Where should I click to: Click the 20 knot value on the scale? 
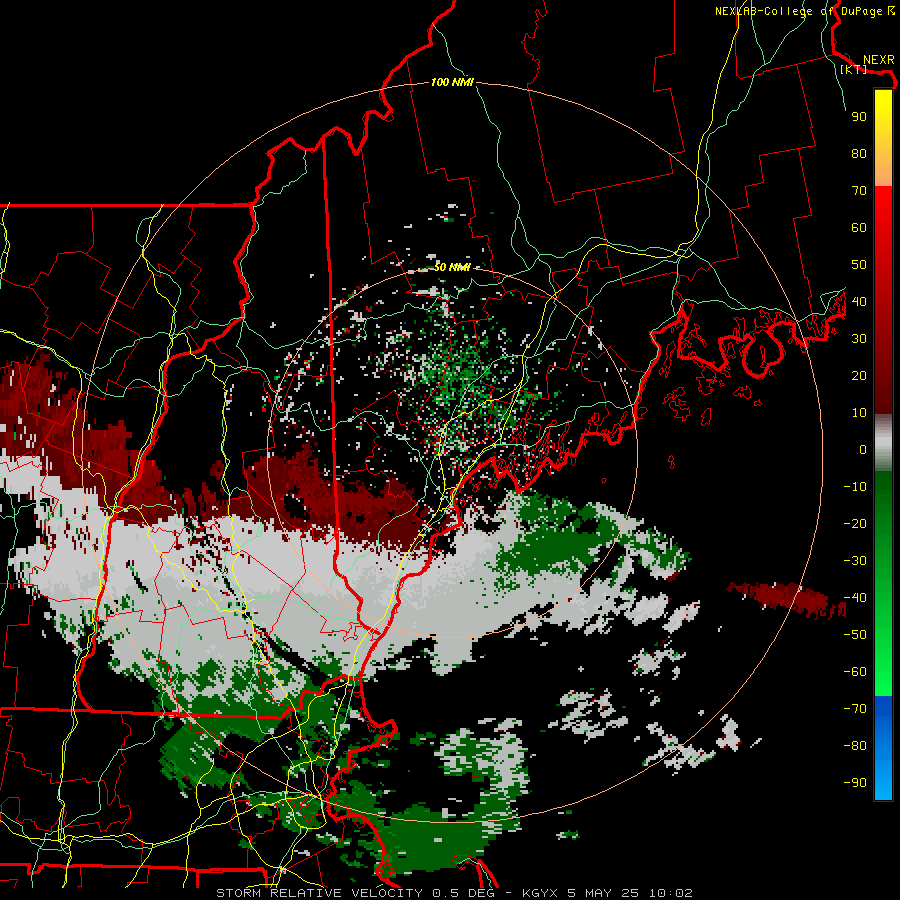859,376
